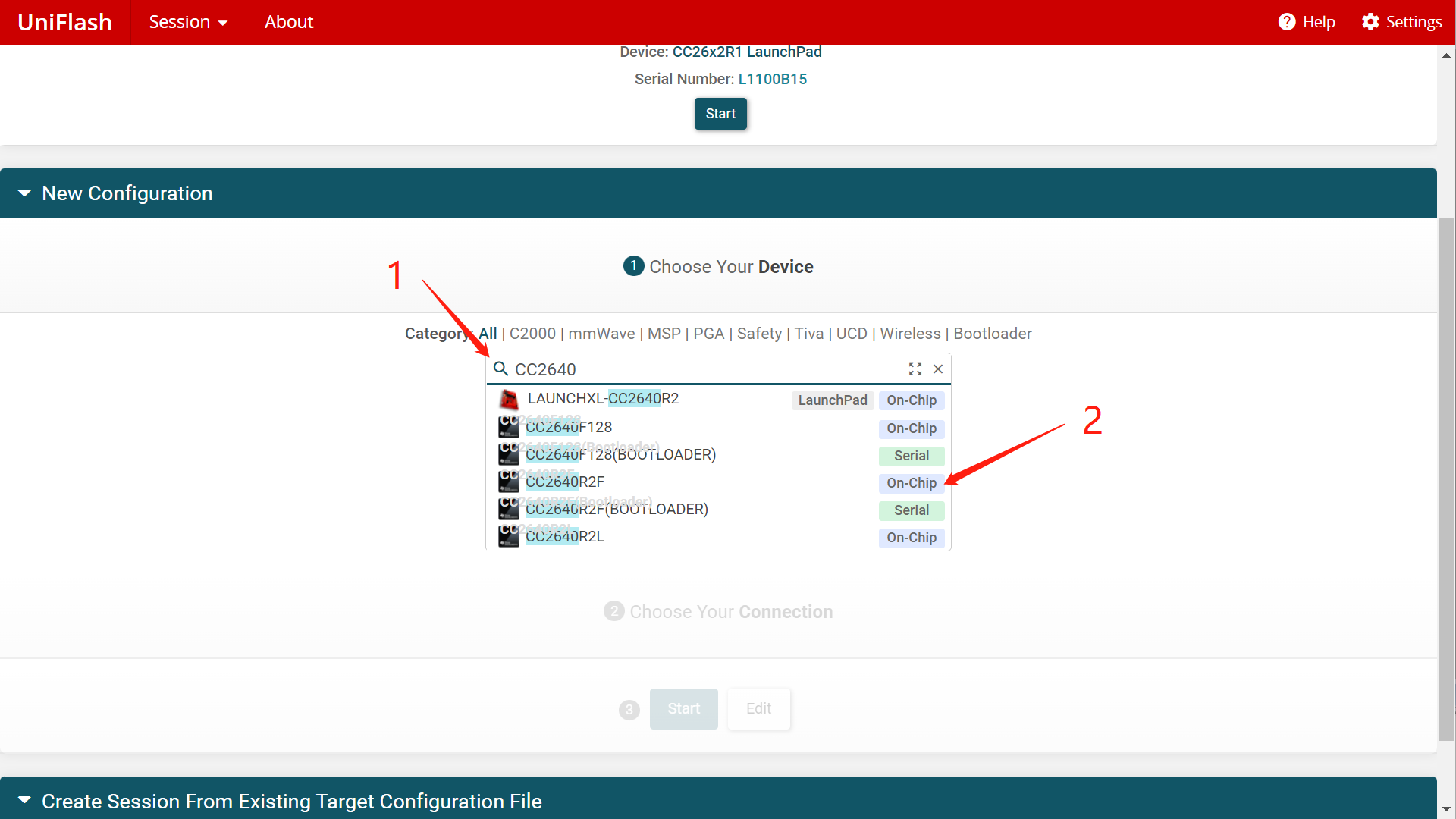Open the Session dropdown menu
The image size is (1456, 819).
(188, 22)
